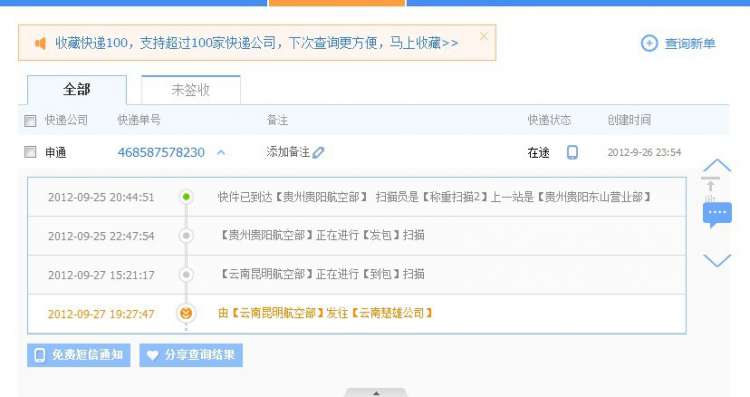The width and height of the screenshot is (750, 397).
Task: Click the 分享查询结果 button
Action: (x=191, y=355)
